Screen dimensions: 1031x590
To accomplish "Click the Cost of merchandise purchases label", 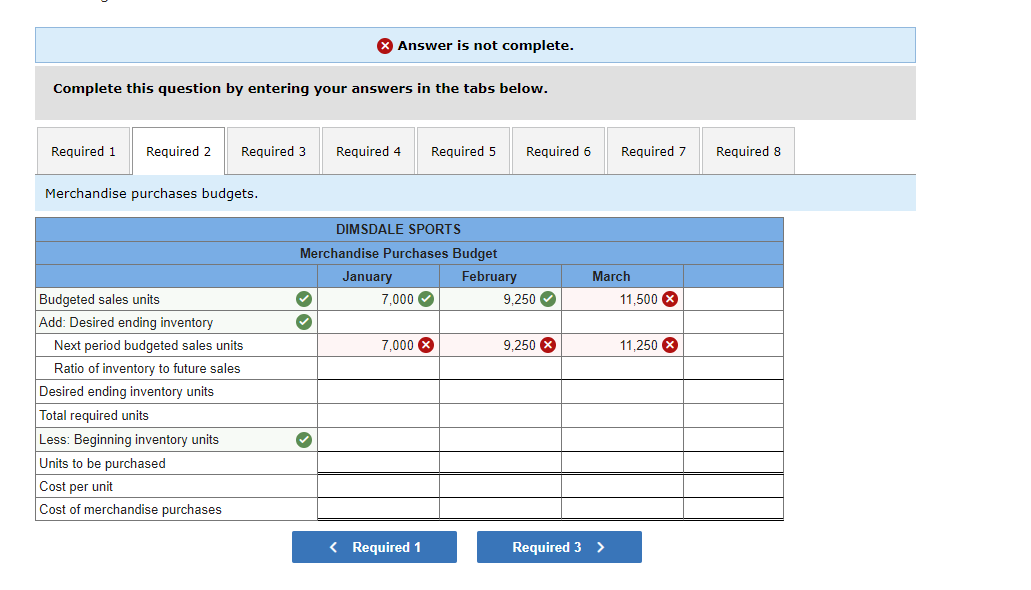I will pyautogui.click(x=130, y=510).
